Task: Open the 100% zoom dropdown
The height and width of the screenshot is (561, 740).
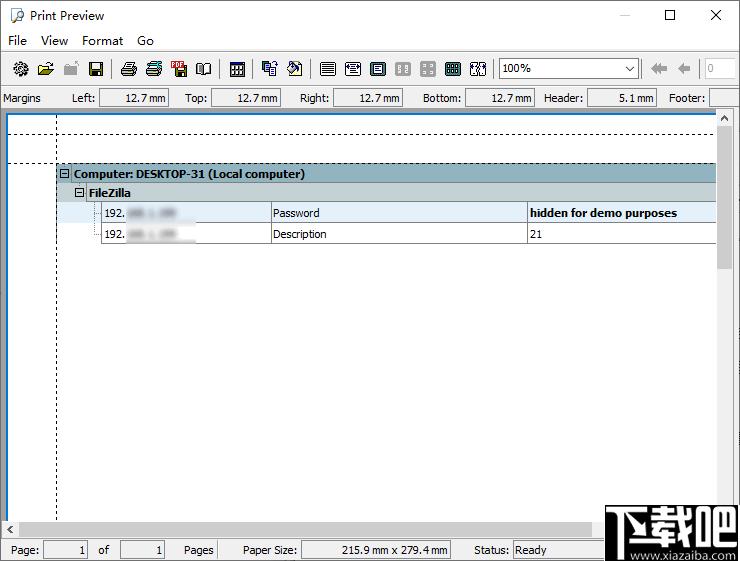Action: click(630, 69)
